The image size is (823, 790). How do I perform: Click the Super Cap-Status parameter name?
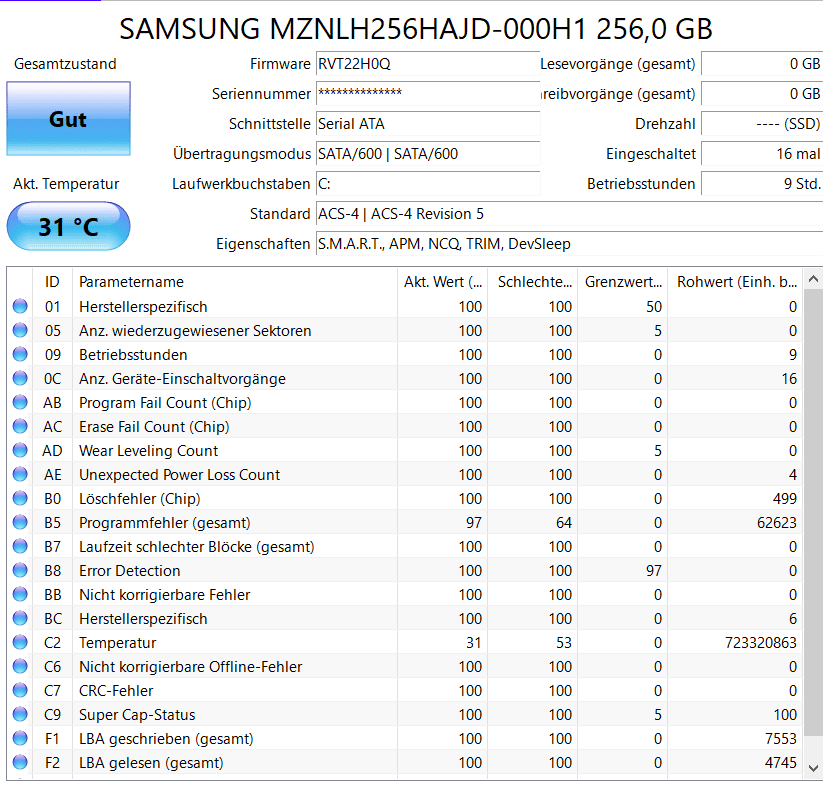pos(137,715)
